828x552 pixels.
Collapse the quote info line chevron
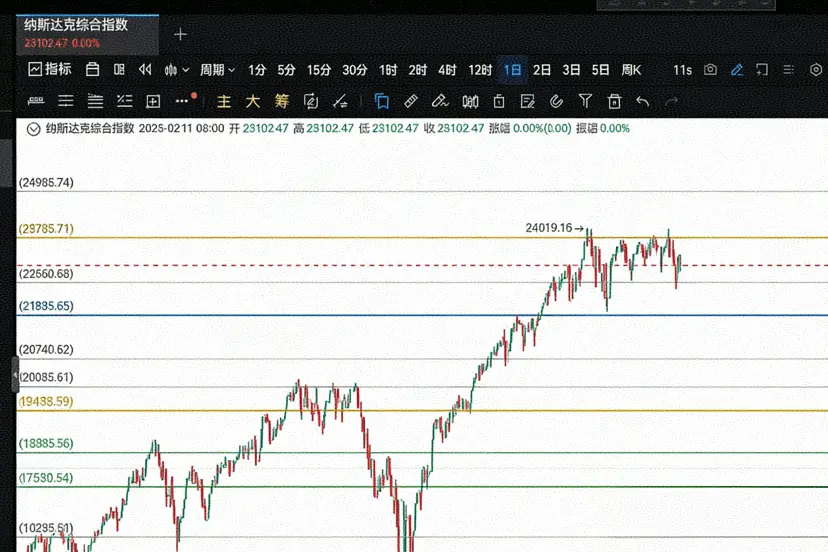(33, 129)
